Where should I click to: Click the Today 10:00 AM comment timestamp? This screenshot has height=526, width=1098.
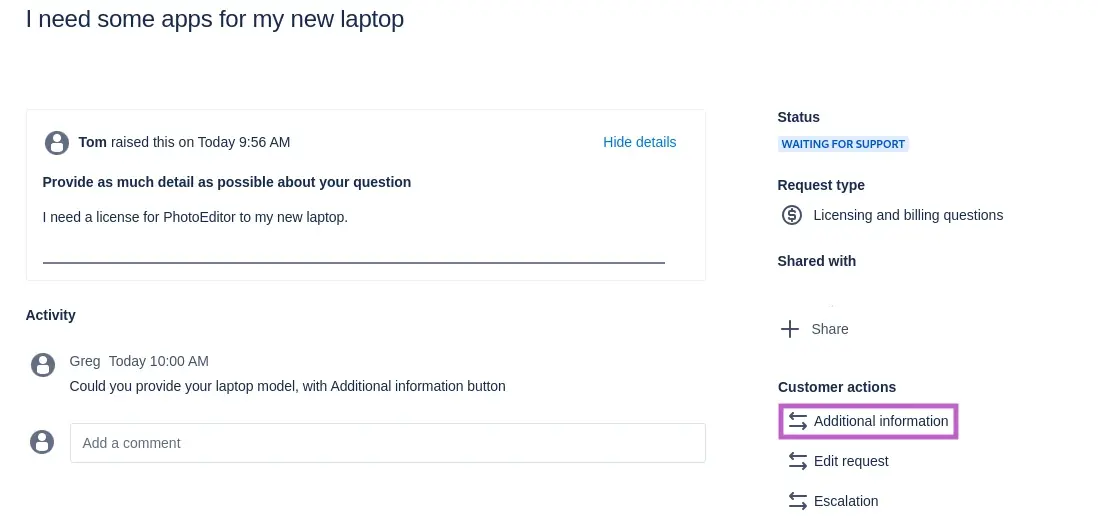point(158,361)
